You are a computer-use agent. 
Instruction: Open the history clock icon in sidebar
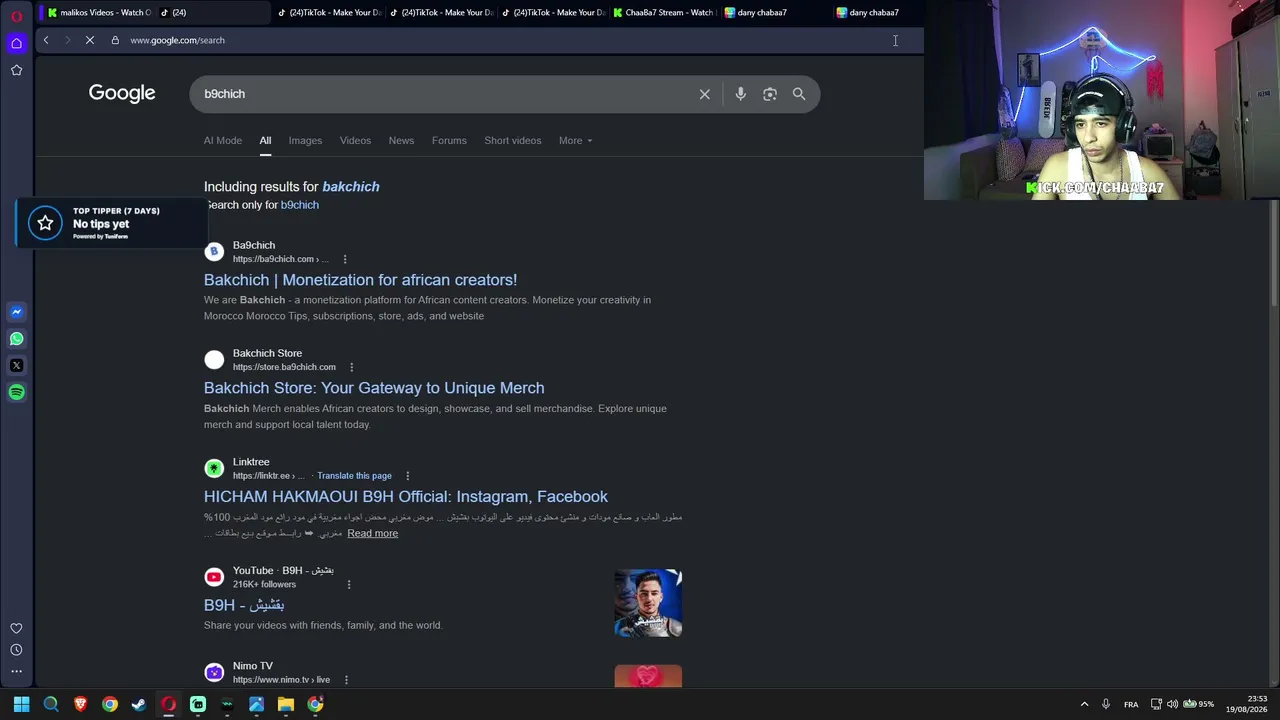coord(16,650)
